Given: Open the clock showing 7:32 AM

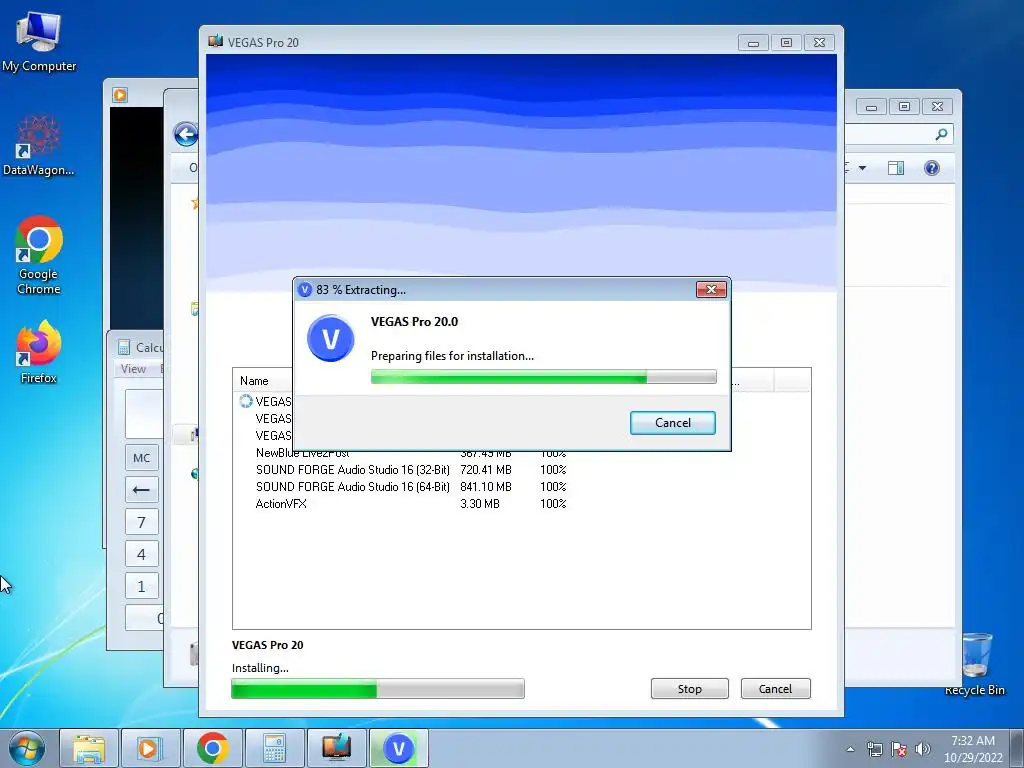Looking at the screenshot, I should (973, 749).
